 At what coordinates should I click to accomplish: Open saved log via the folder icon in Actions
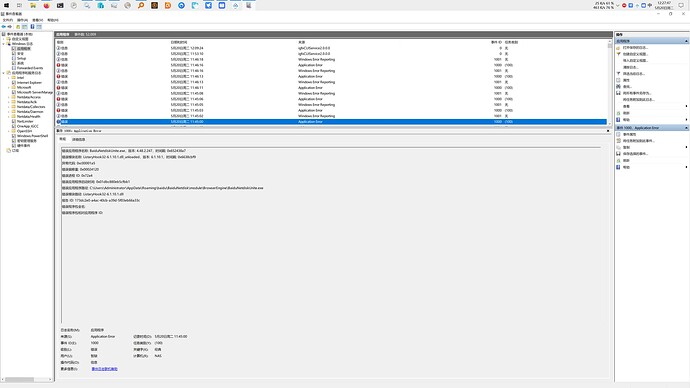618,48
